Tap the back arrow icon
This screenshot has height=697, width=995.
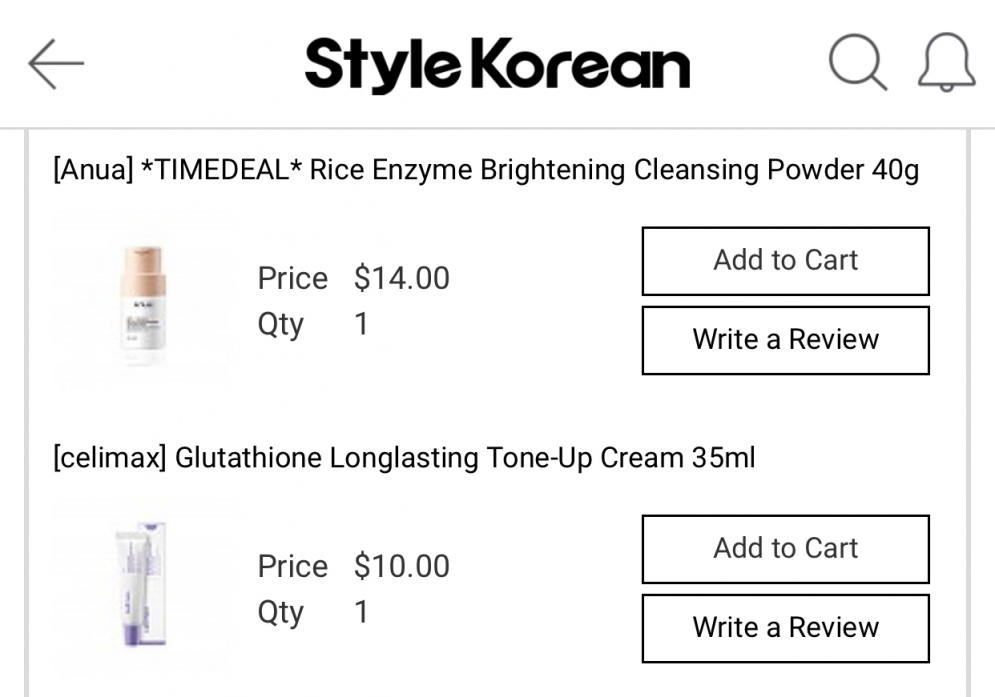pos(56,63)
